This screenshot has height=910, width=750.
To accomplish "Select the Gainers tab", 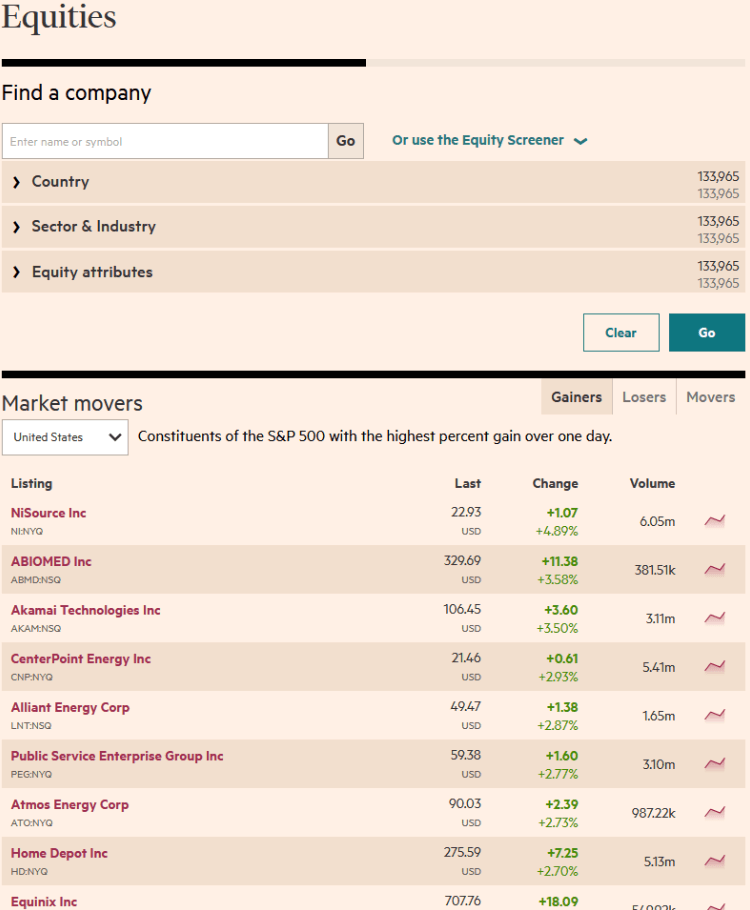I will pos(576,397).
